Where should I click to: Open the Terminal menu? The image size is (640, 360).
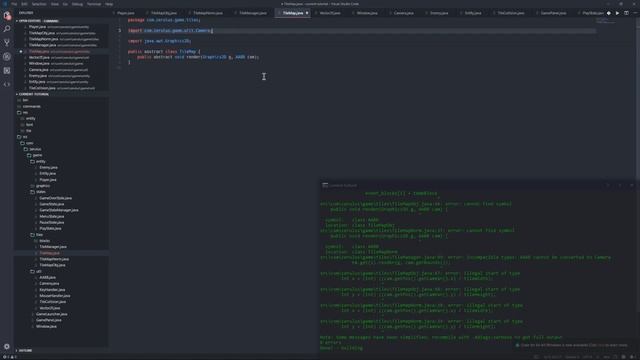pyautogui.click(x=94, y=4)
